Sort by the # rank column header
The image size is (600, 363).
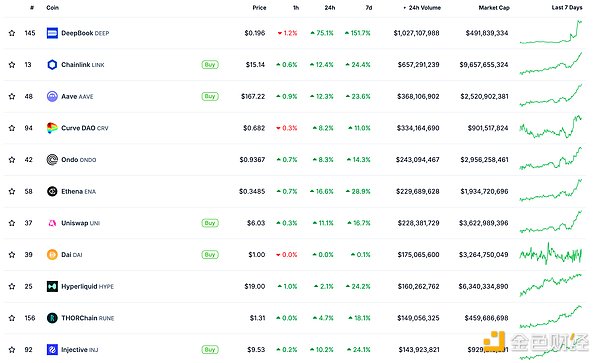coord(32,8)
